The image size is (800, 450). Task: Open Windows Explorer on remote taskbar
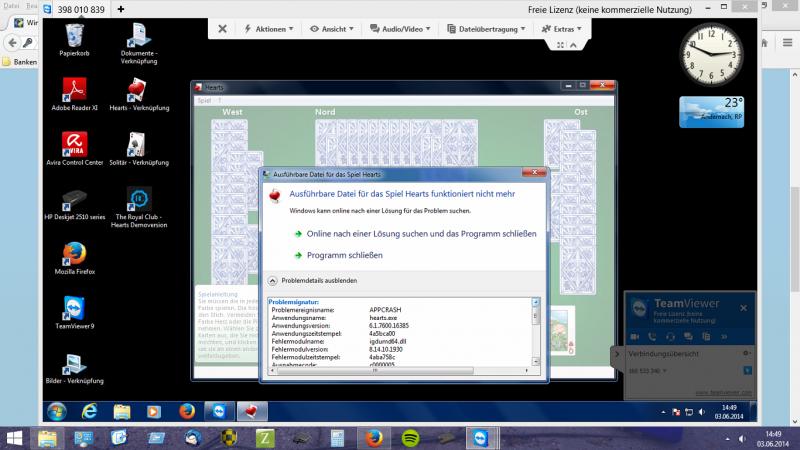pyautogui.click(x=121, y=412)
